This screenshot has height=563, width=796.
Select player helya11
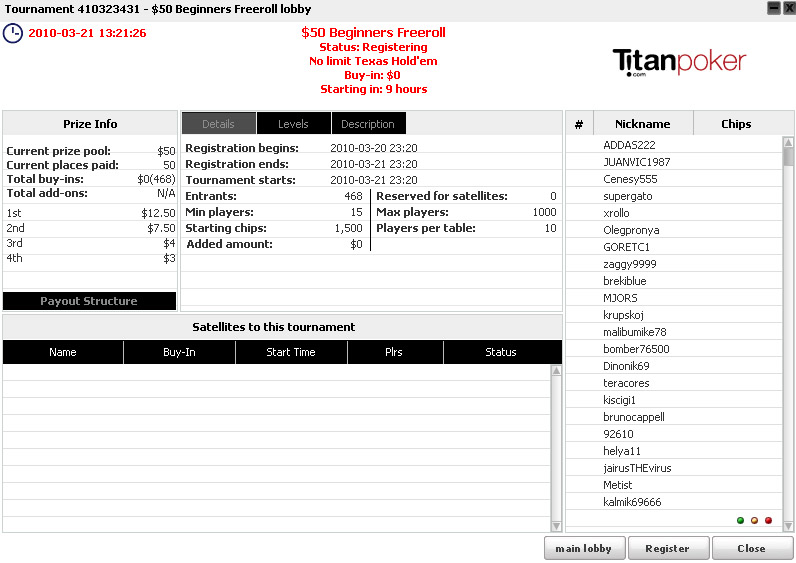coord(674,451)
